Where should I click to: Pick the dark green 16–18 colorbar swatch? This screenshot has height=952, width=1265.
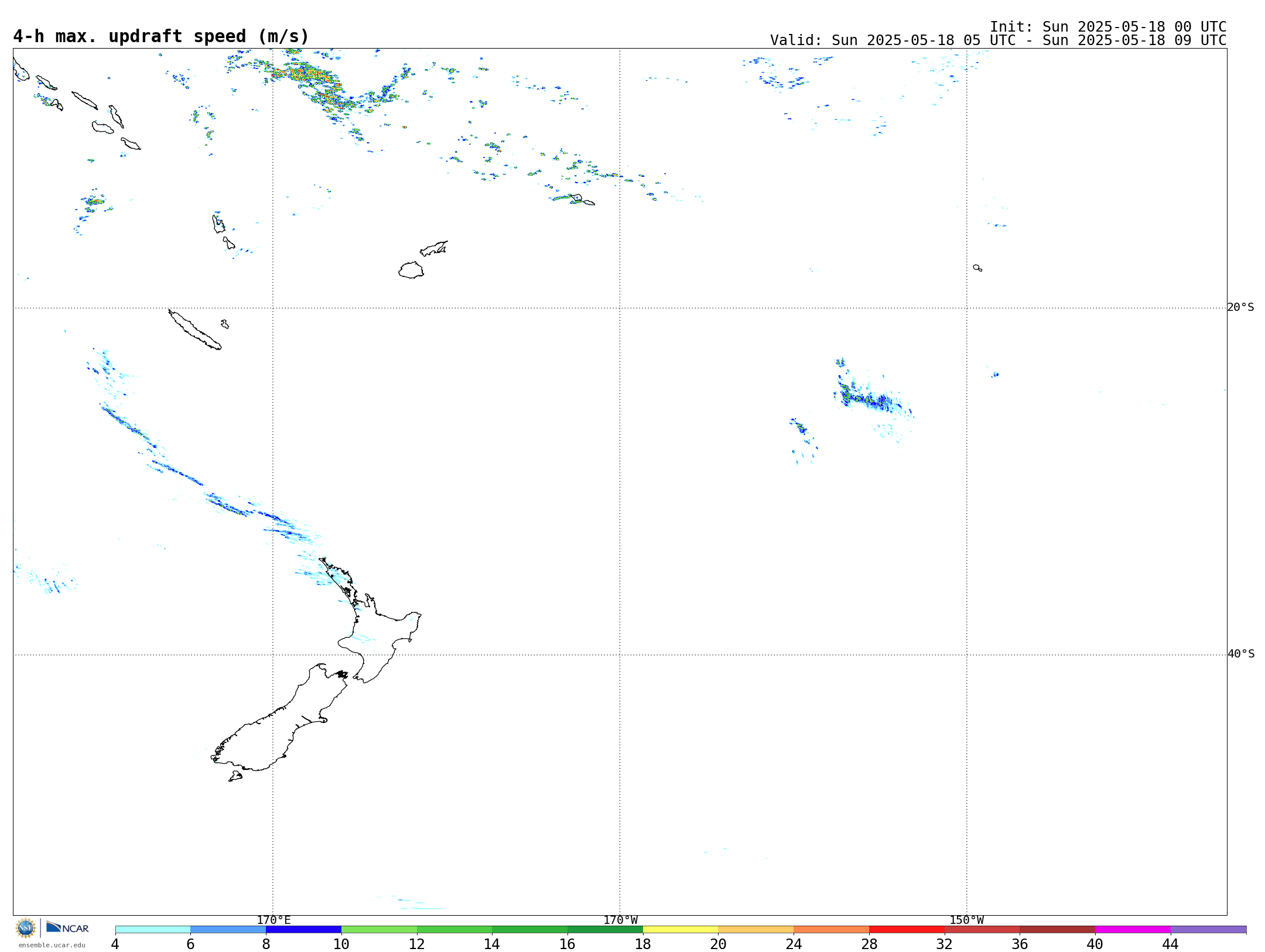tap(605, 930)
